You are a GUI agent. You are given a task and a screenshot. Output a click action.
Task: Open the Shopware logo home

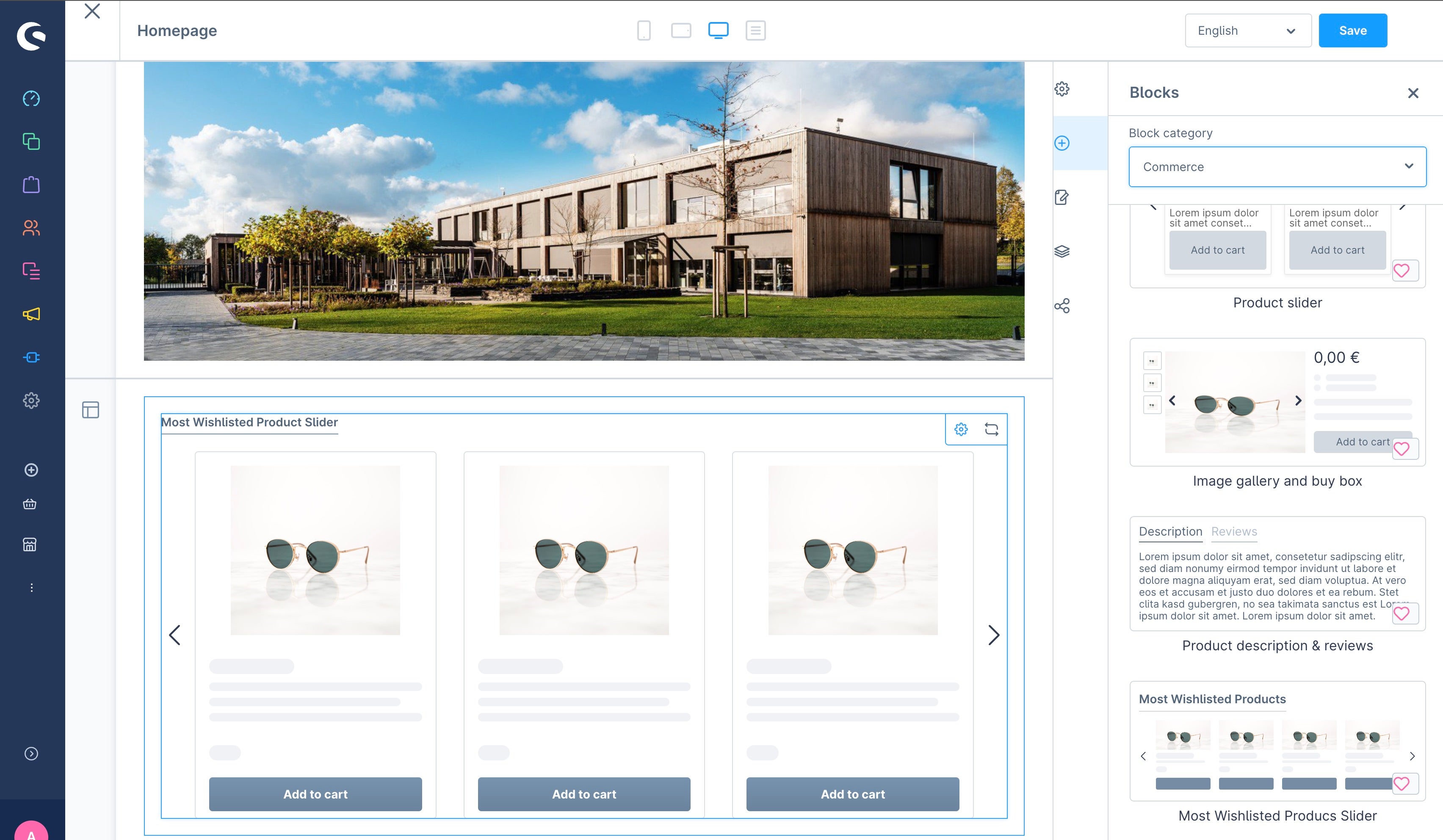(x=31, y=36)
